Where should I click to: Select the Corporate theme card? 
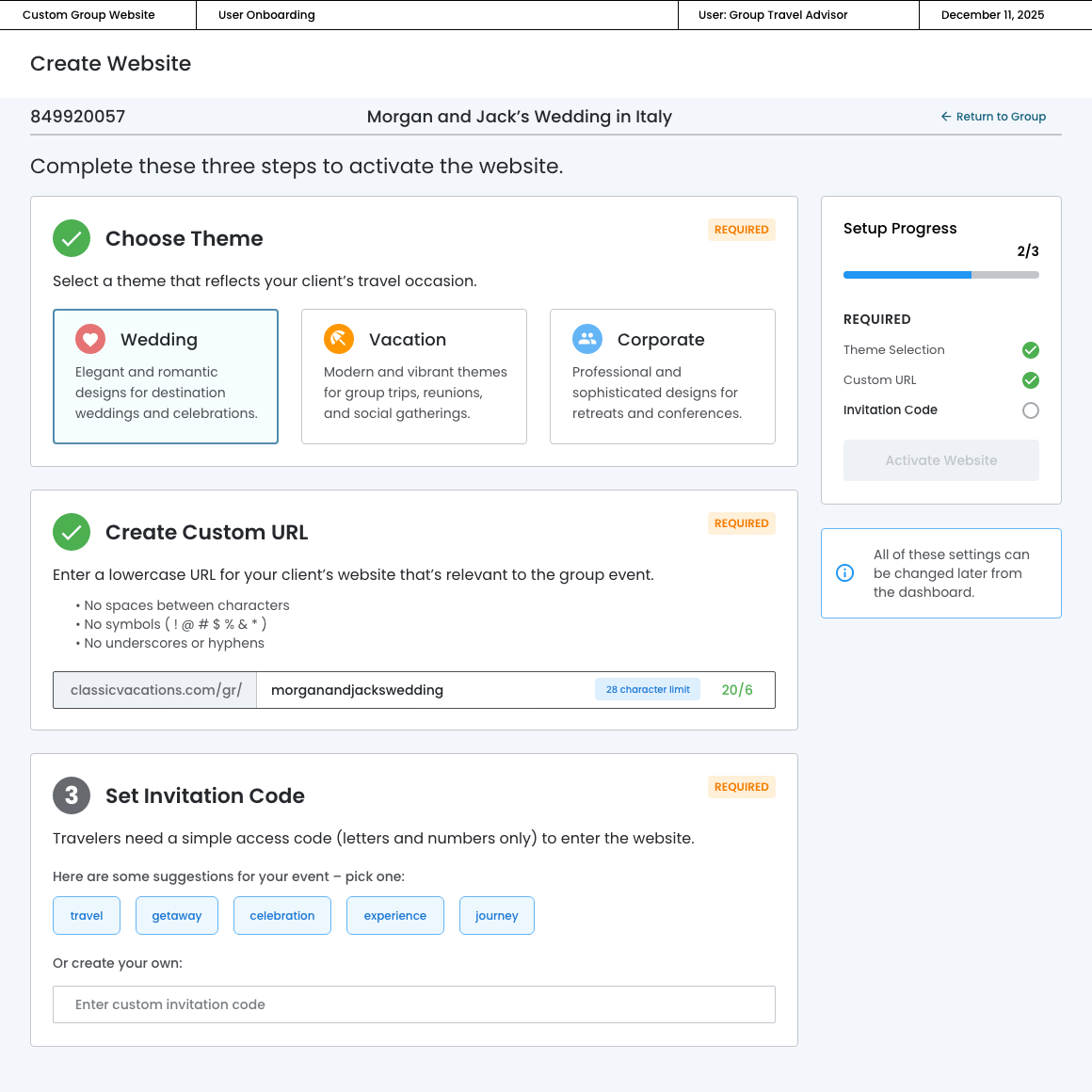coord(663,377)
